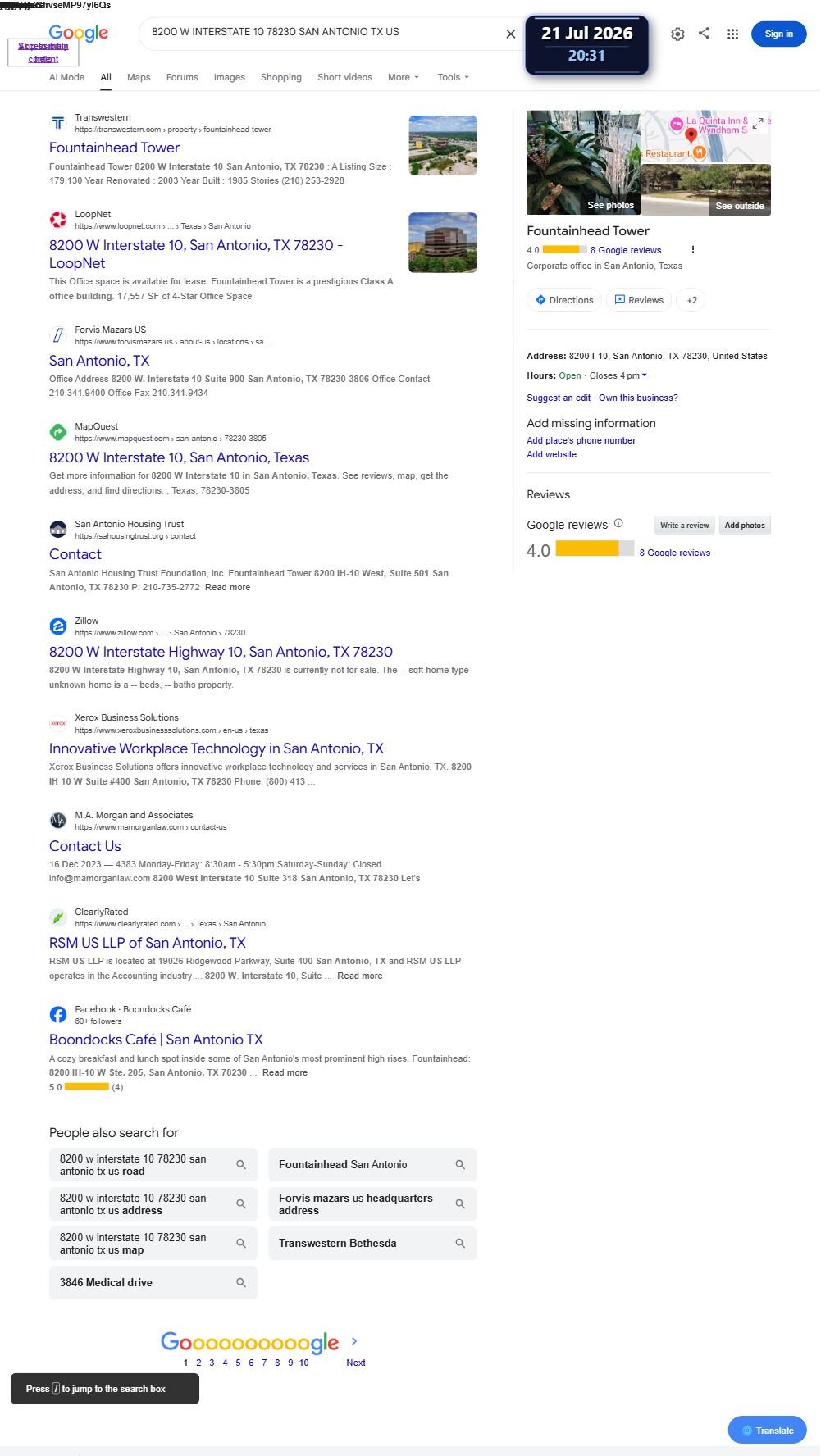Click the Write a review button
830x1456 pixels.
point(685,526)
